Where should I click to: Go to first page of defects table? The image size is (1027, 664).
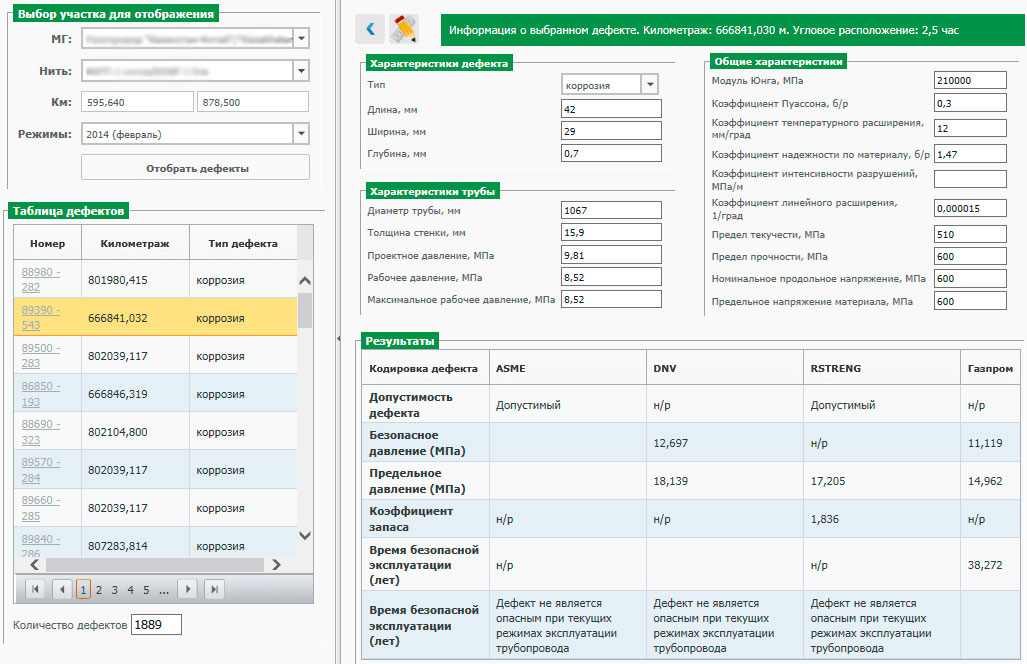[x=35, y=589]
